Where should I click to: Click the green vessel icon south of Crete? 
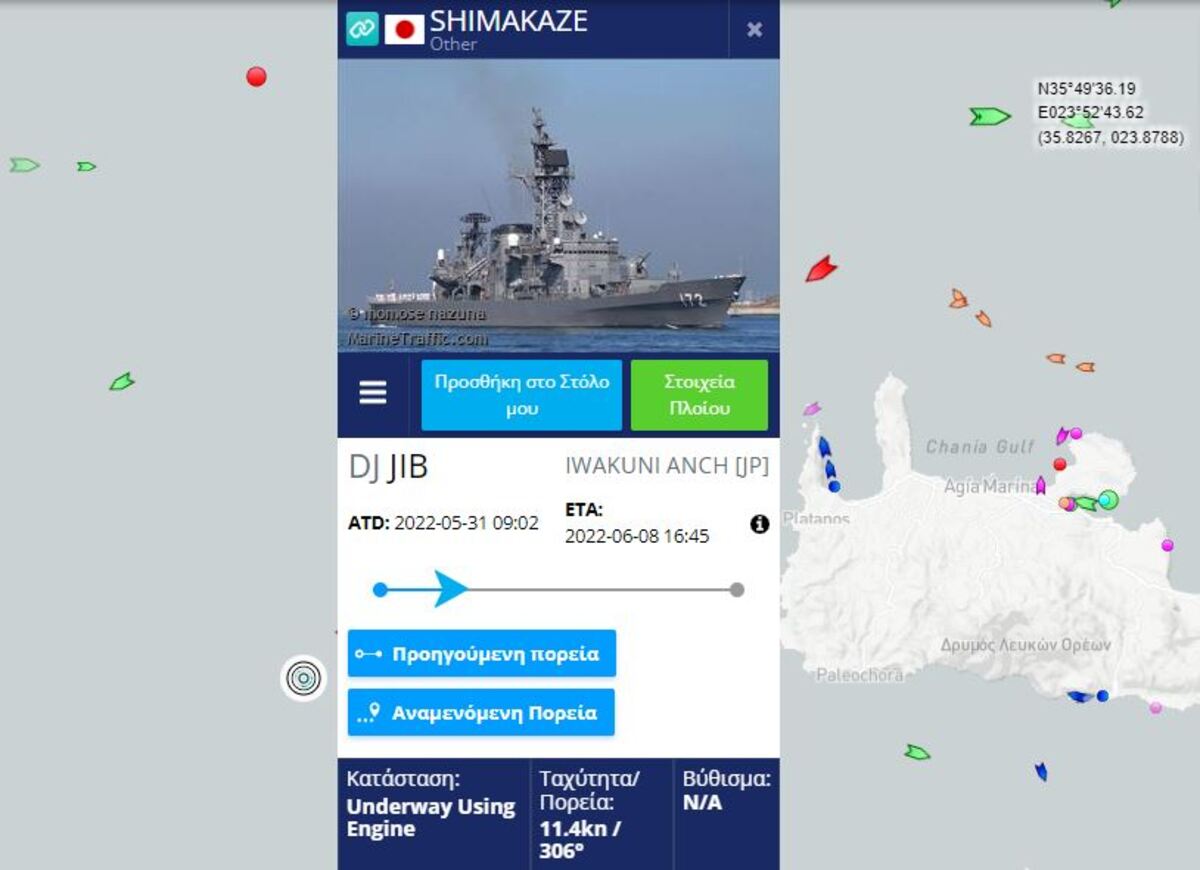pos(917,752)
